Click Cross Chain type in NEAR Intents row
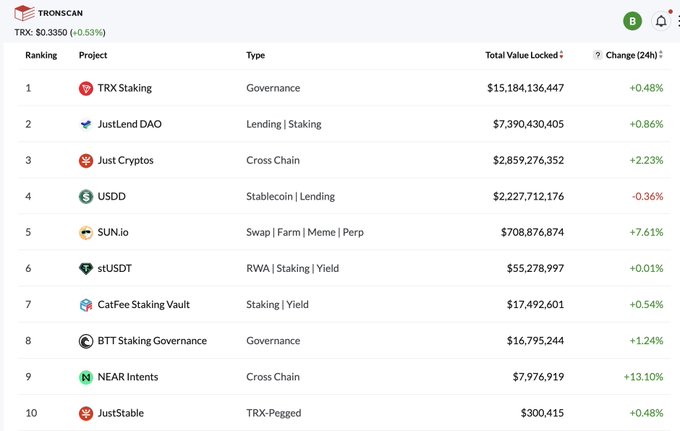The width and height of the screenshot is (680, 431). (273, 377)
